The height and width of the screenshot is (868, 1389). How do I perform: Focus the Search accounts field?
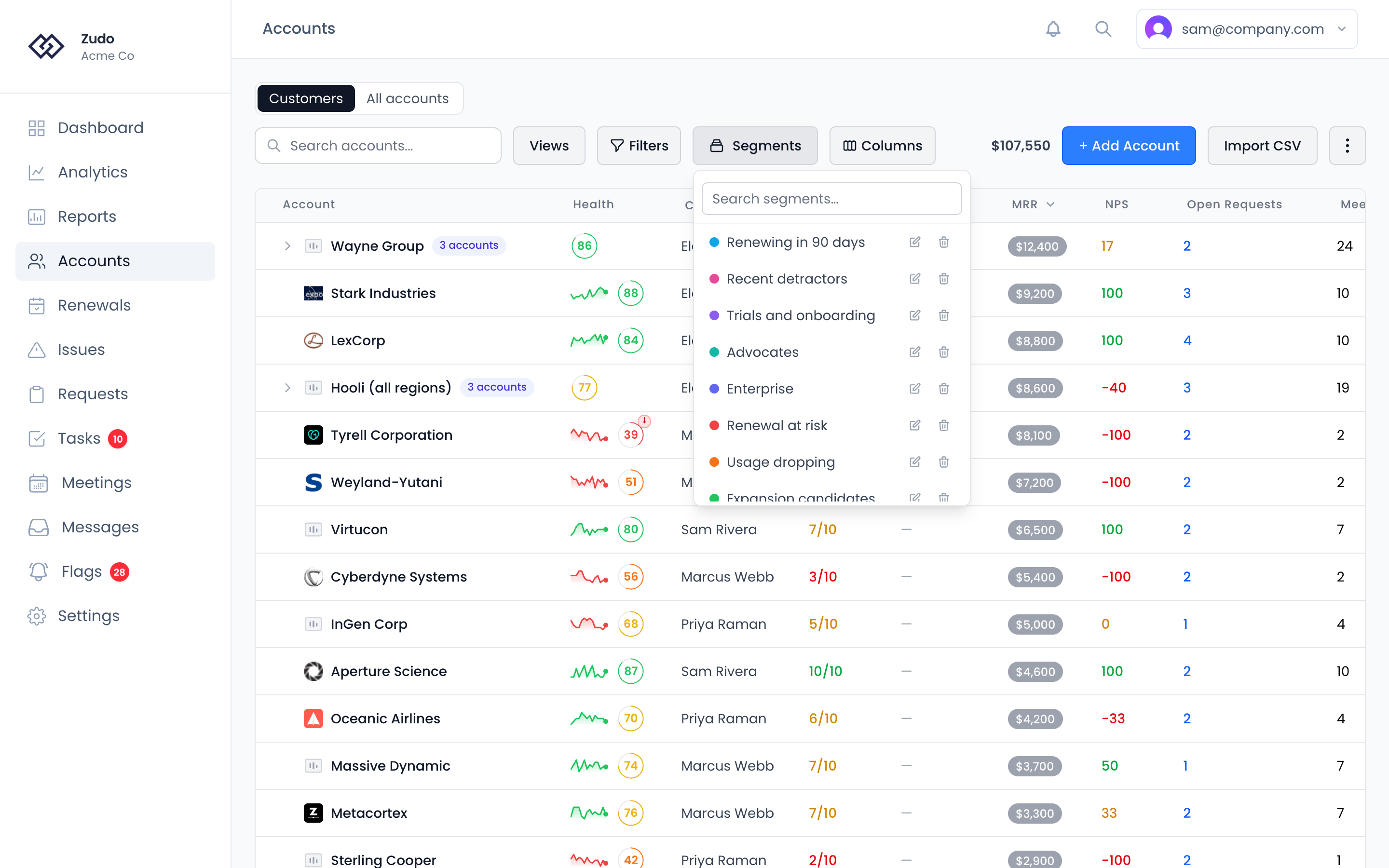[x=378, y=146]
